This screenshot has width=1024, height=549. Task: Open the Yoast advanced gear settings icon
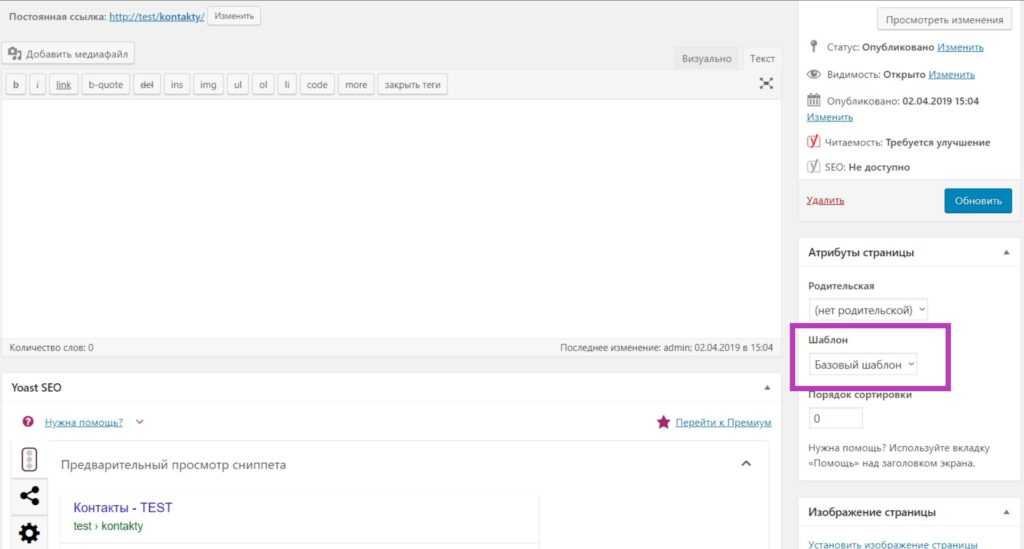[x=30, y=533]
